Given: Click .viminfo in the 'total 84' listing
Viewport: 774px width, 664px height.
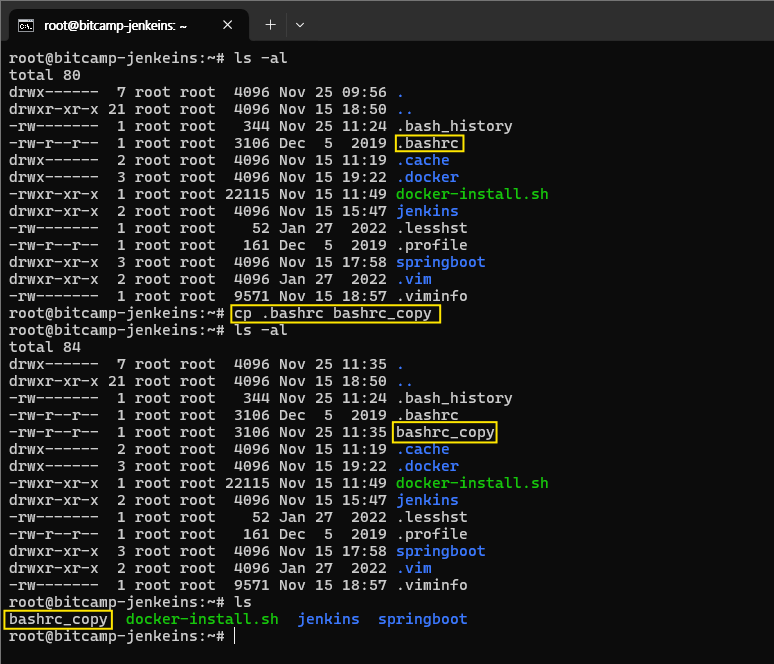Looking at the screenshot, I should (x=432, y=585).
